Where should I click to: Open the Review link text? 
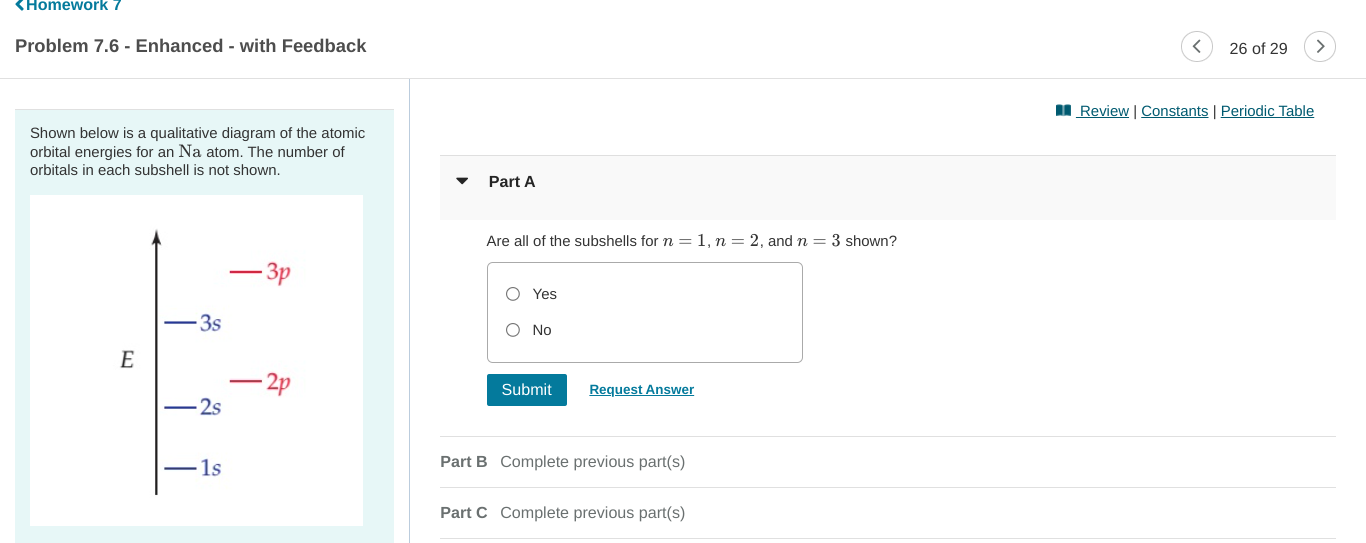point(1104,111)
